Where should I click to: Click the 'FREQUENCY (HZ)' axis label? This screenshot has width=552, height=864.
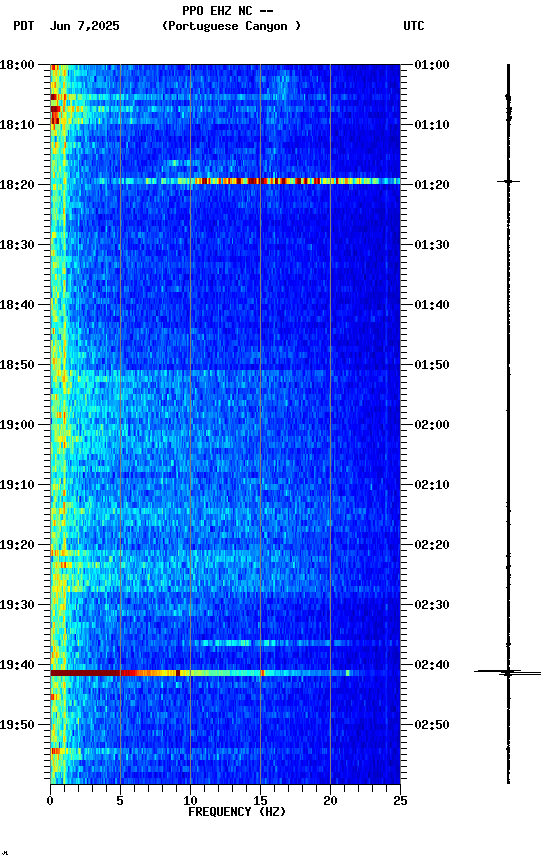point(237,812)
